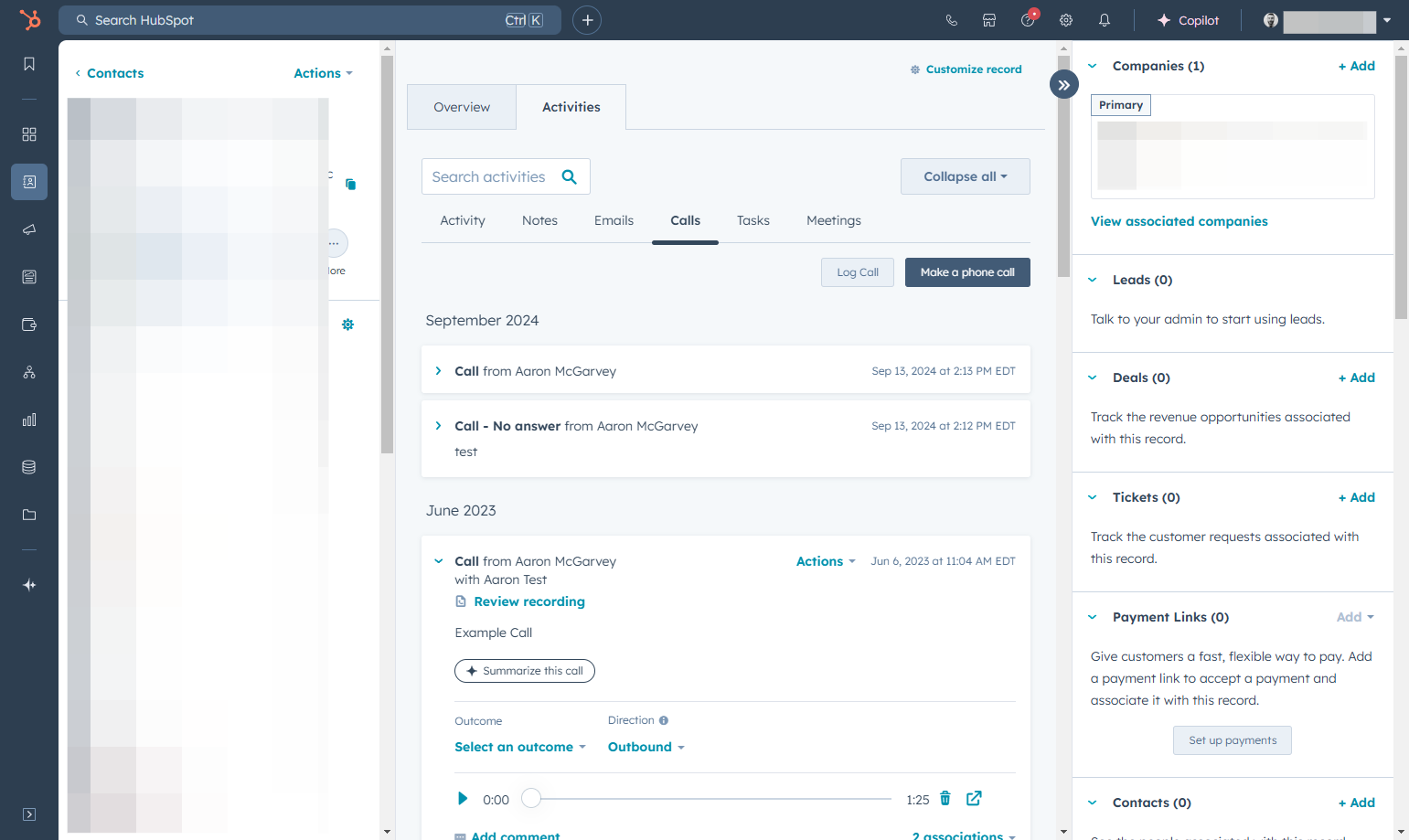This screenshot has width=1409, height=840.
Task: Open the Settings gear in top bar
Action: point(1066,20)
